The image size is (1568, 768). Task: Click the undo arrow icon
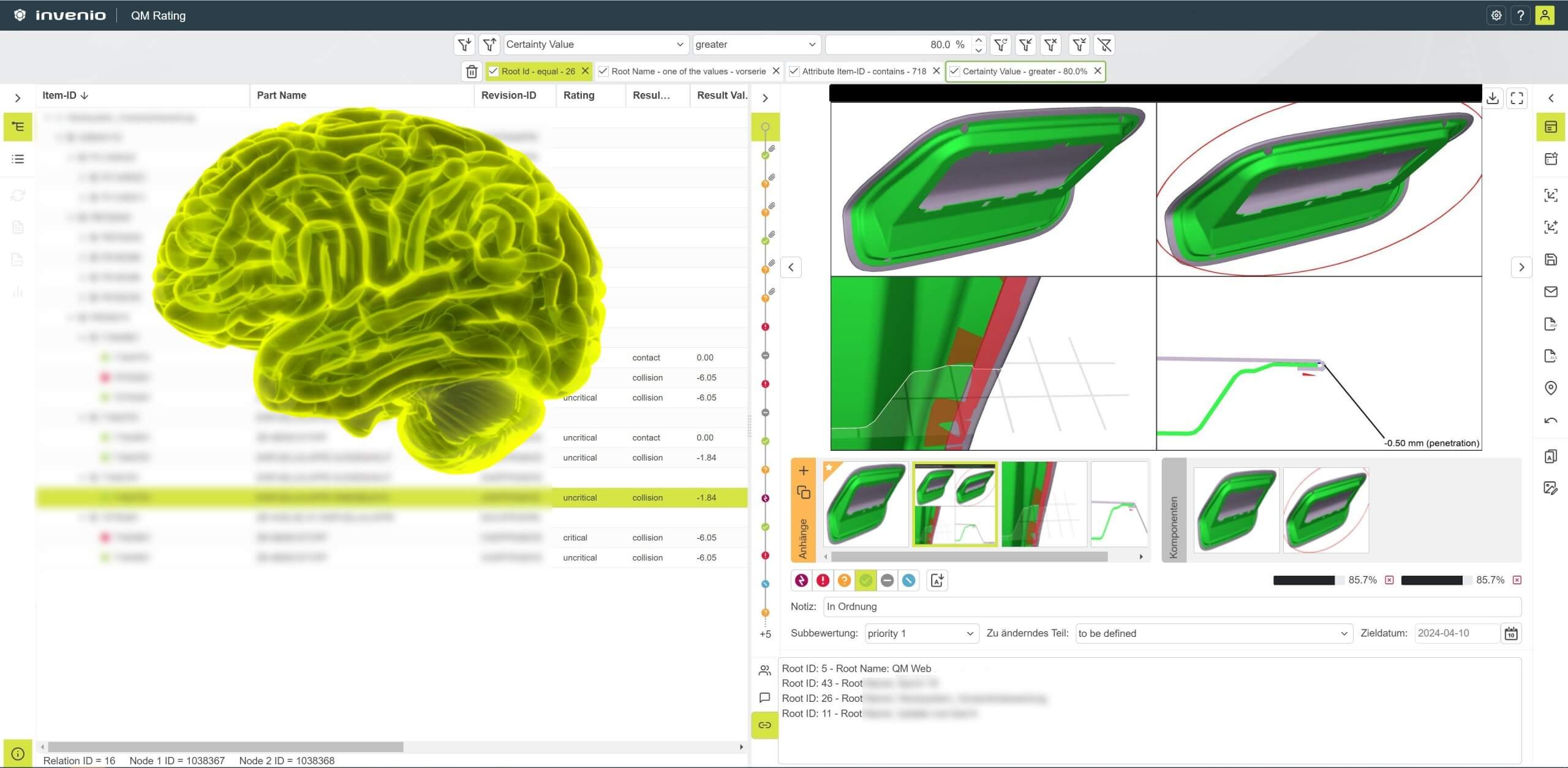(1551, 420)
